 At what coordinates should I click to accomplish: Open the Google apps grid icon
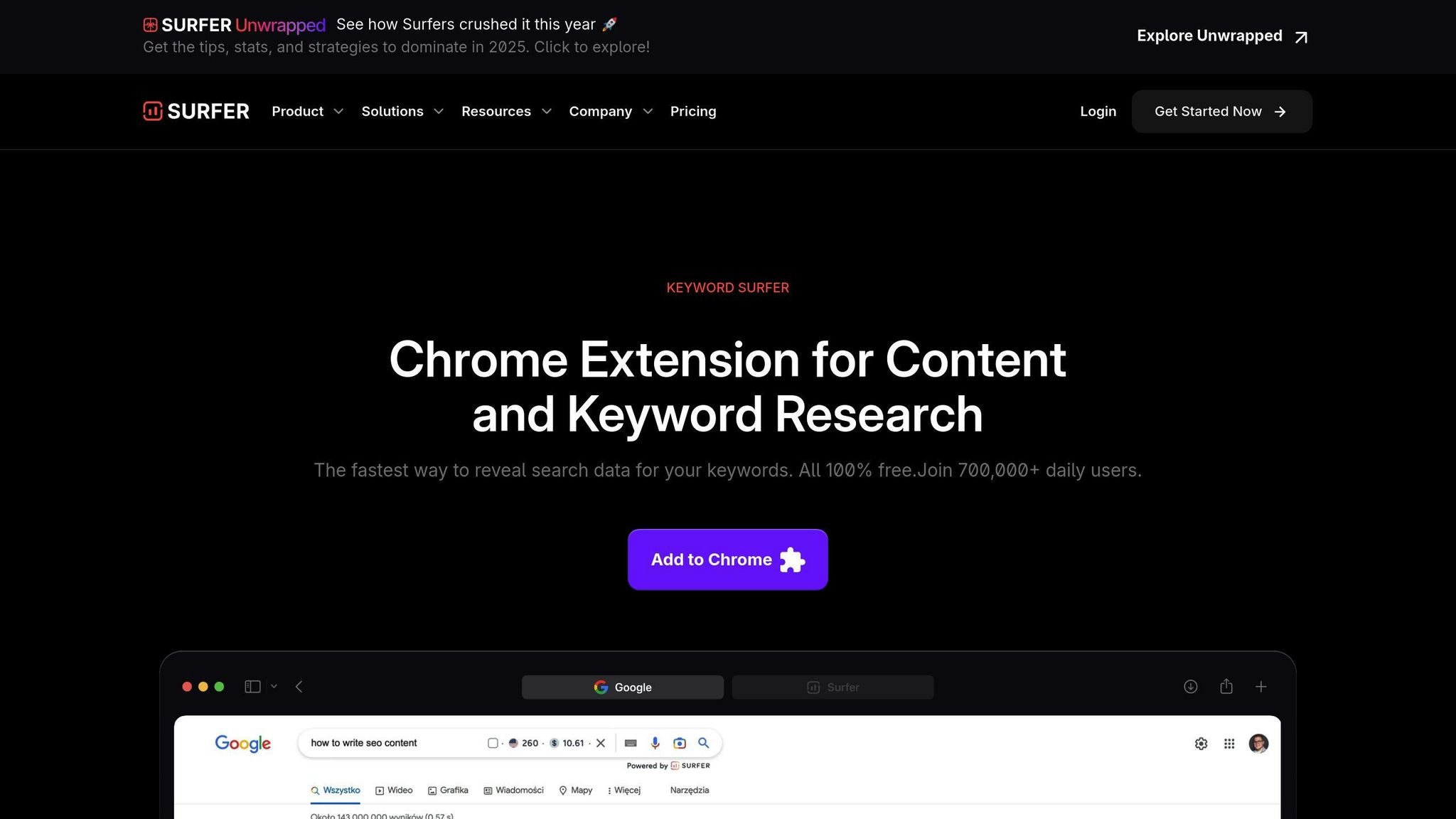point(1229,744)
